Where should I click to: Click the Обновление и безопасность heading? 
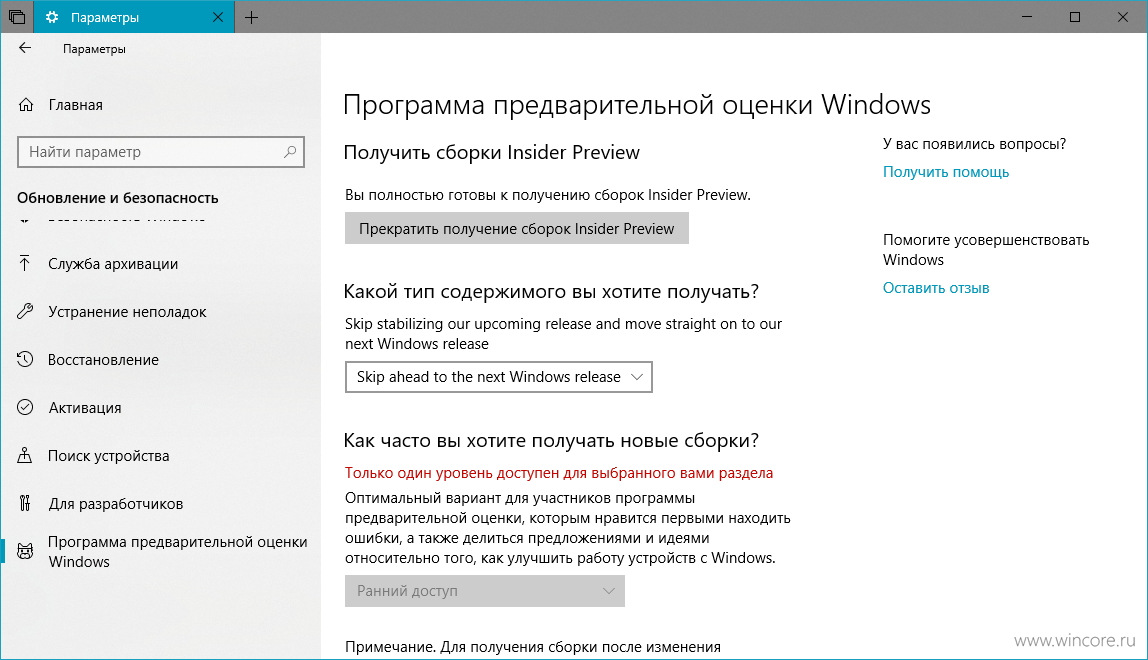pos(117,198)
